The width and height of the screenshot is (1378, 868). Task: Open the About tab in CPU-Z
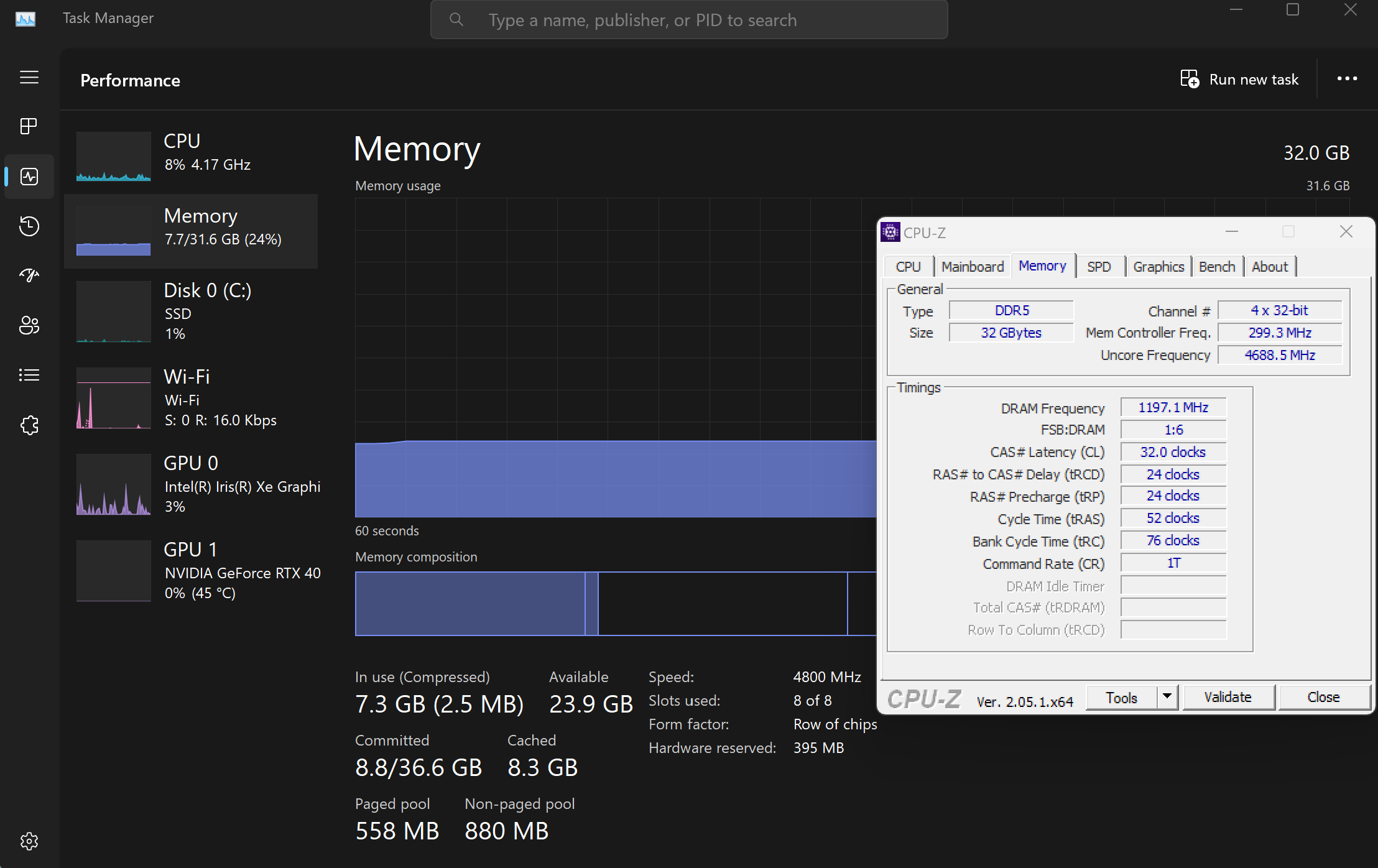[1269, 267]
